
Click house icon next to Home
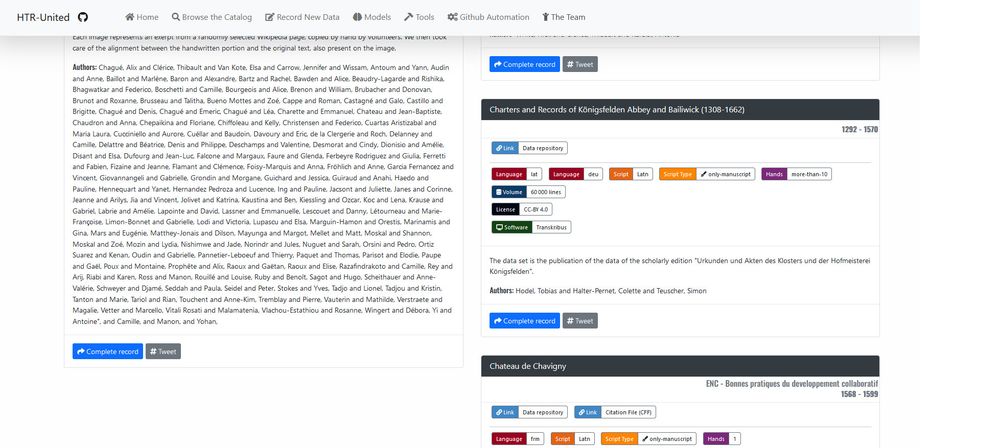(129, 17)
